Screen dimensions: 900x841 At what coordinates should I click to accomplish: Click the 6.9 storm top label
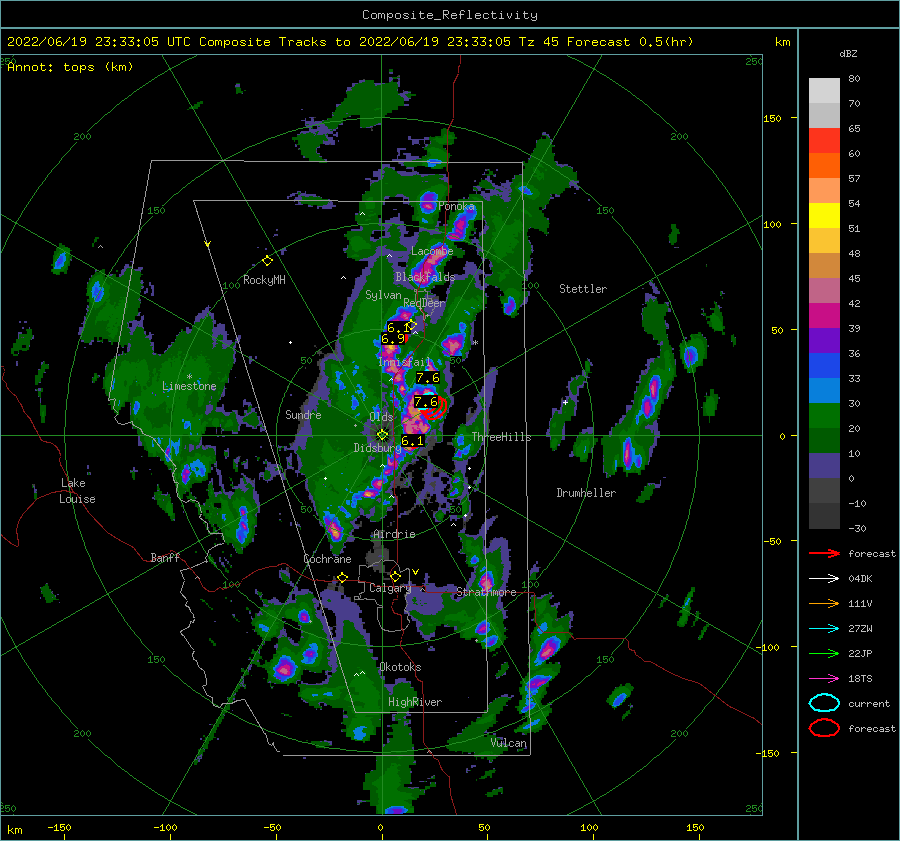tap(393, 339)
